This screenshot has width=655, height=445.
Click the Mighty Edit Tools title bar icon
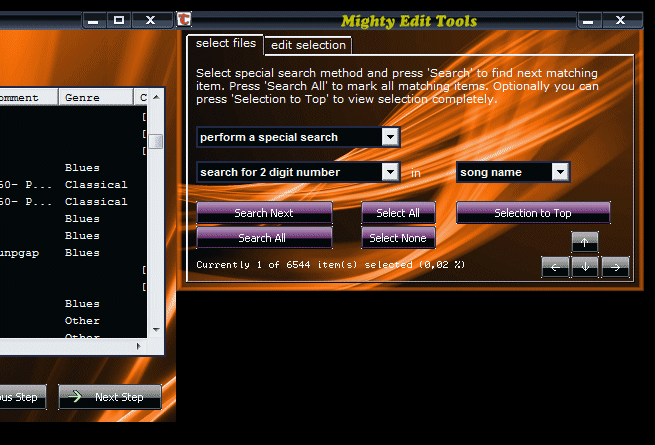point(184,20)
